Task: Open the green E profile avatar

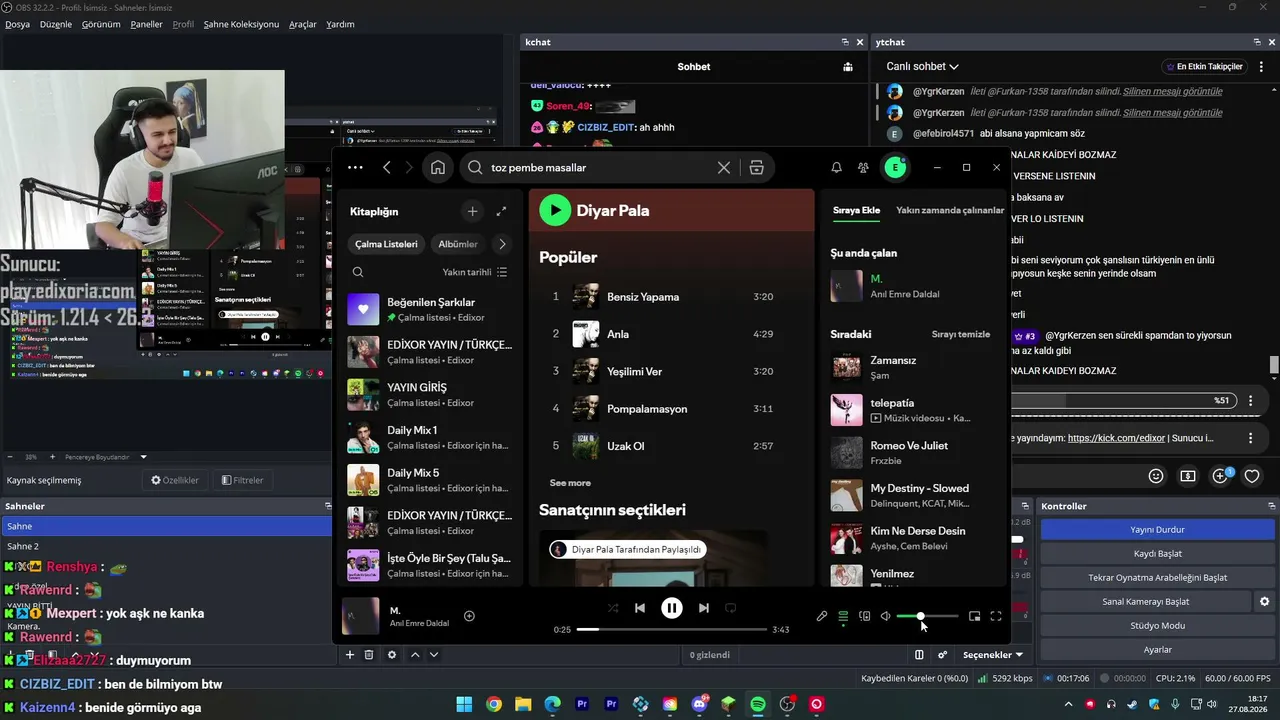Action: [895, 168]
